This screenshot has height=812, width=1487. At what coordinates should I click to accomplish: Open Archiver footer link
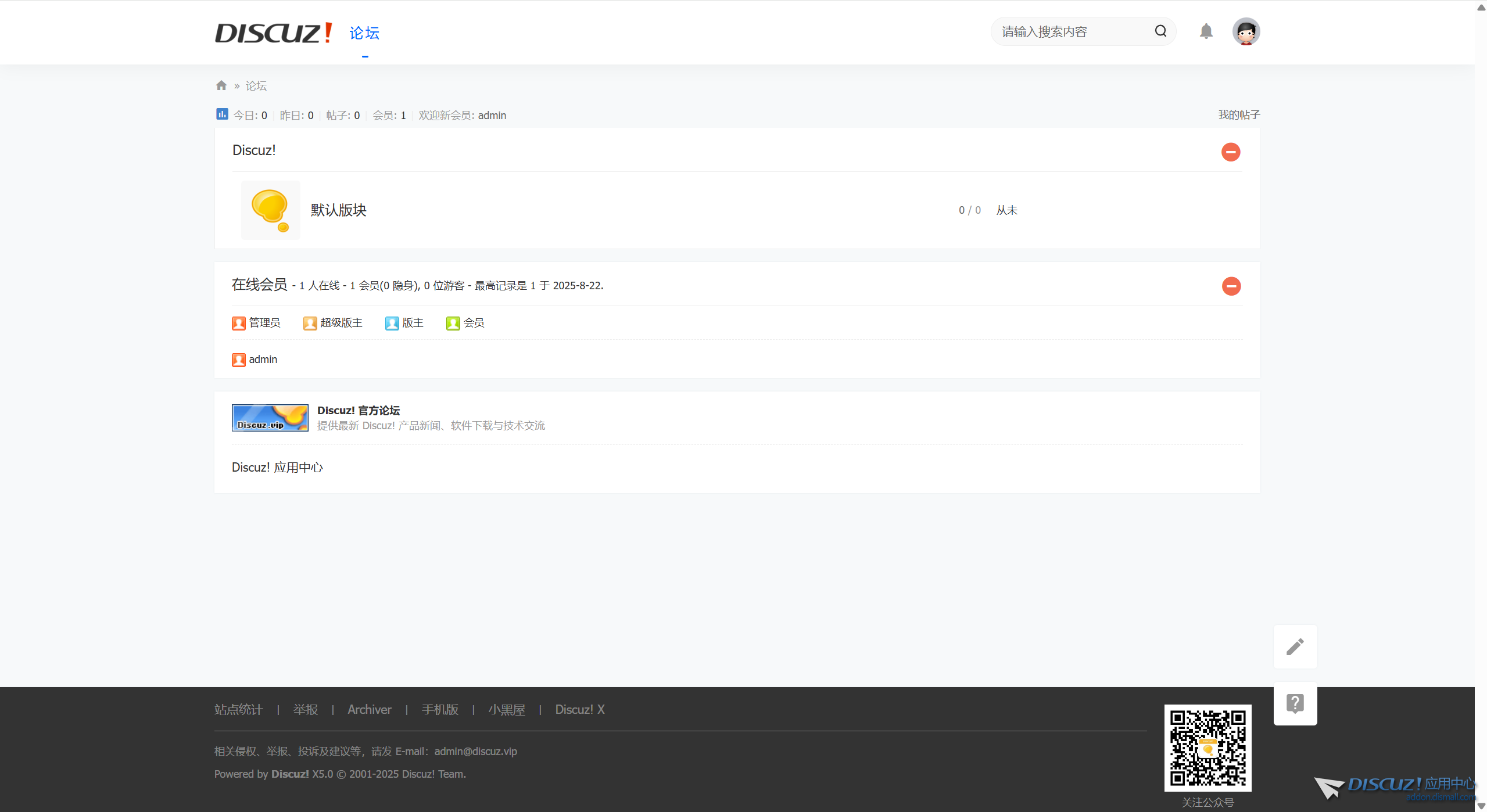click(370, 710)
